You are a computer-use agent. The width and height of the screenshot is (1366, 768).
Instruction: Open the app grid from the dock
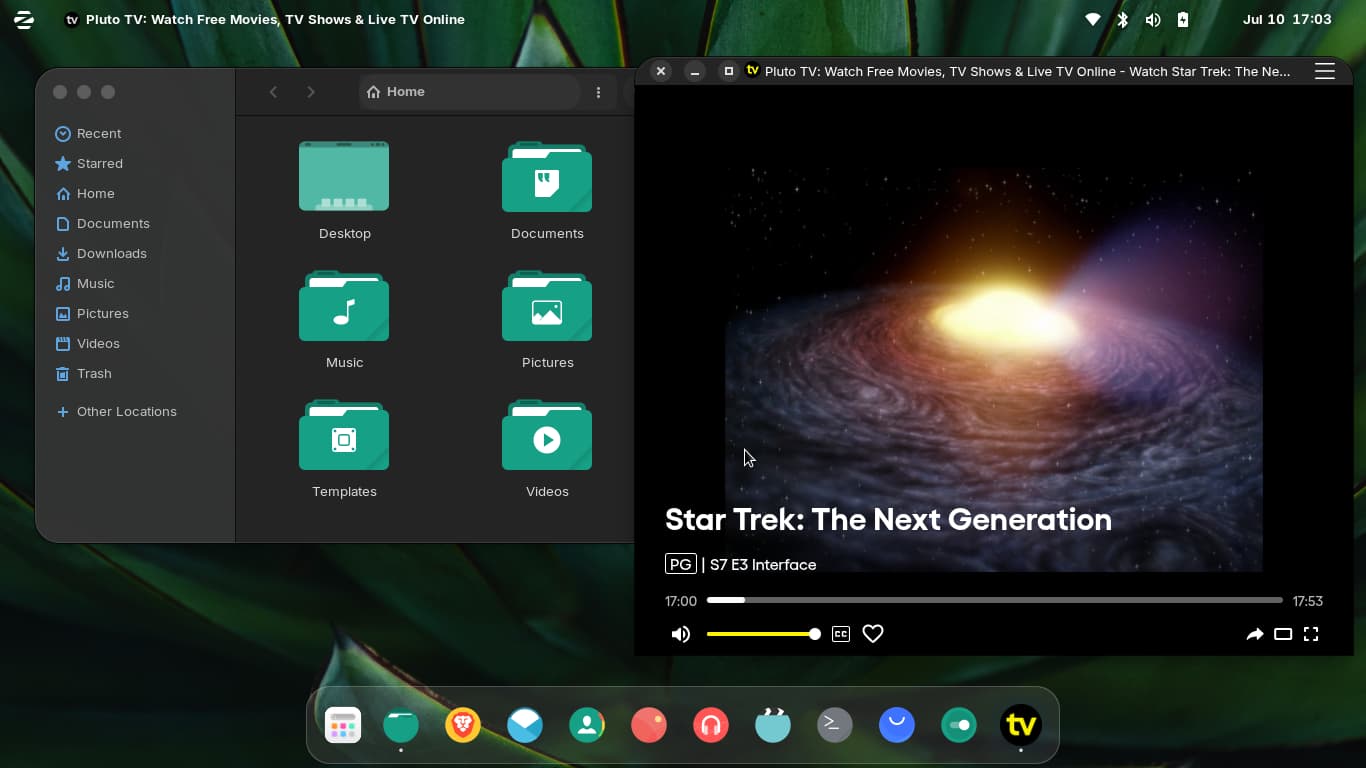343,725
